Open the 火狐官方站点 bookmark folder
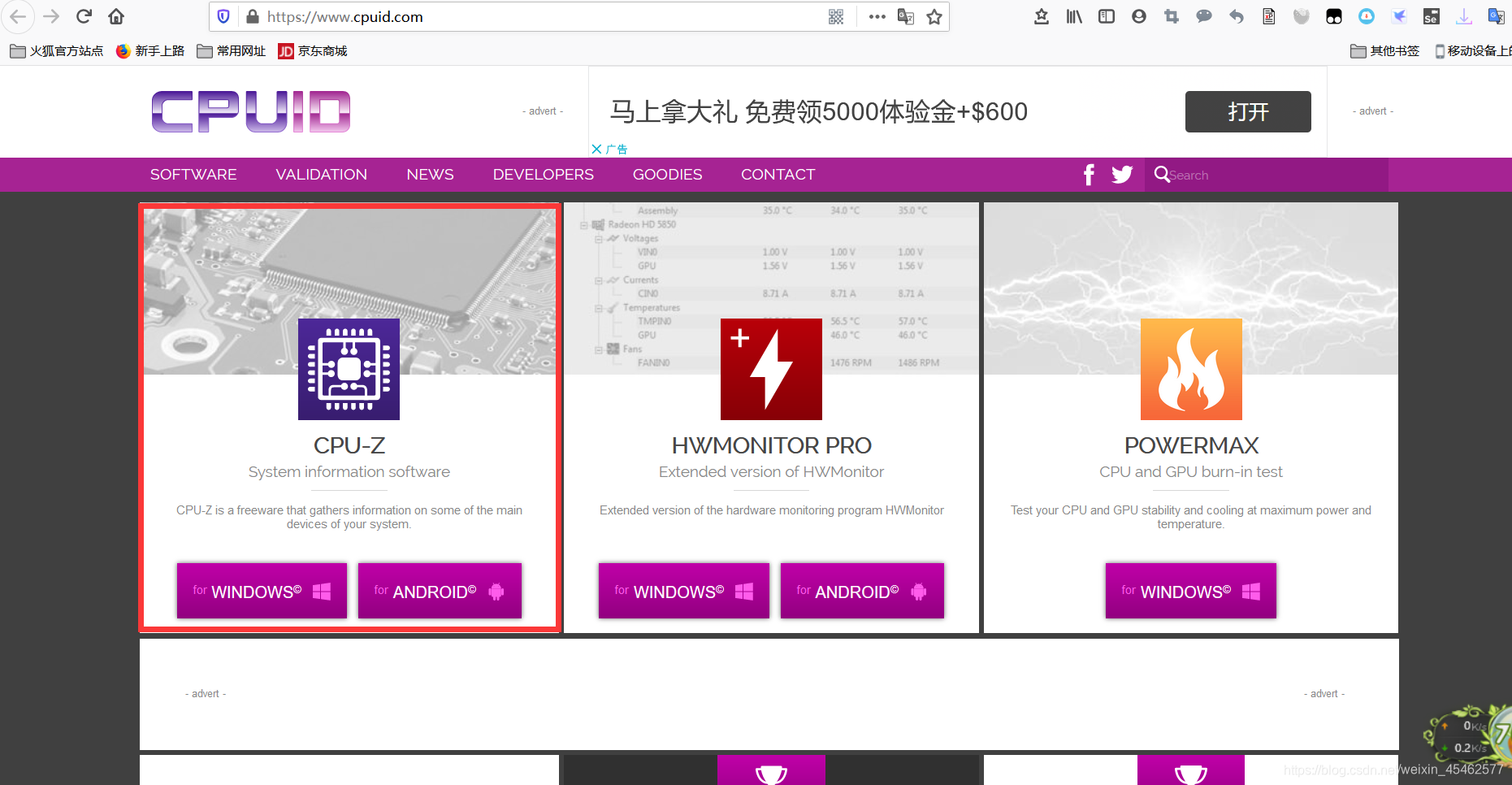 57,51
